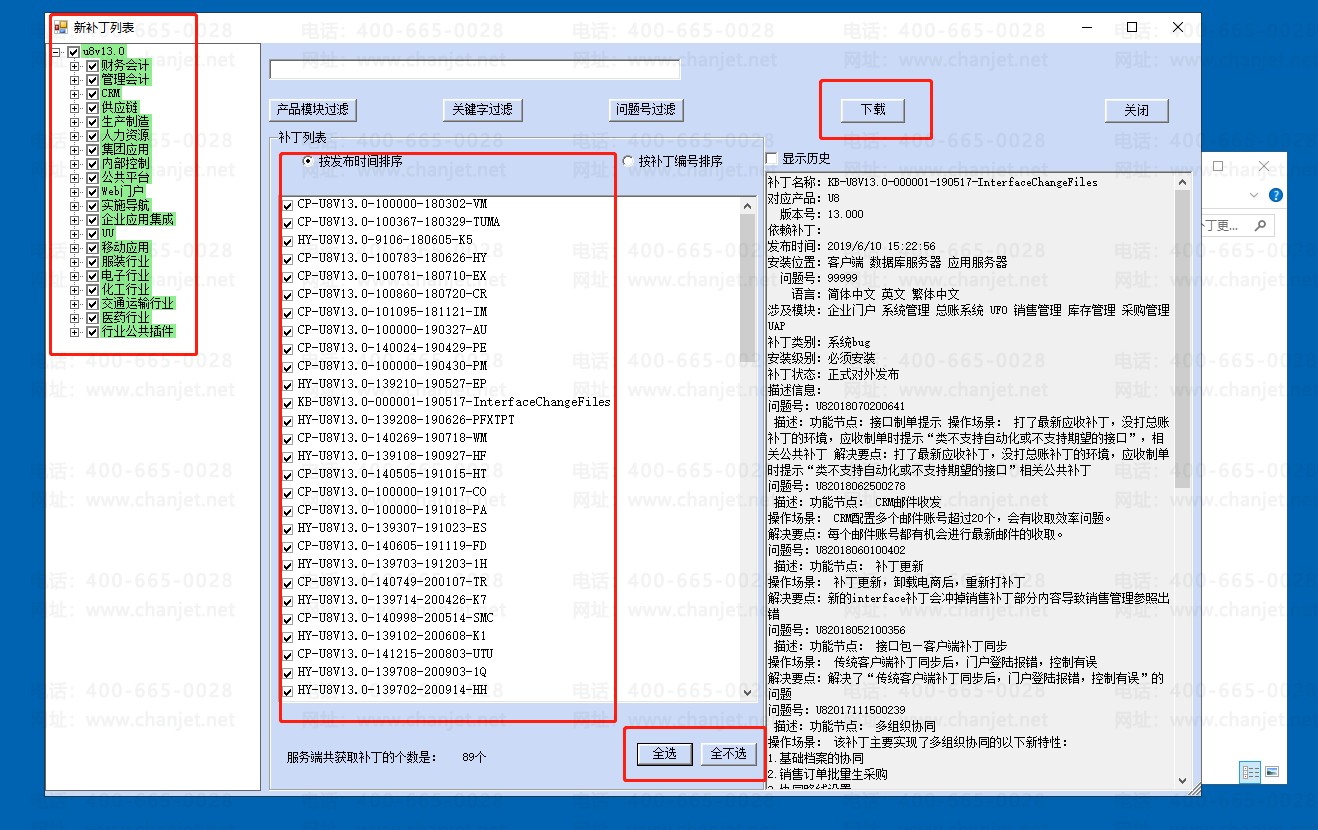The height and width of the screenshot is (830, 1318).
Task: Expand the 人力资源 tree node
Action: pos(75,136)
